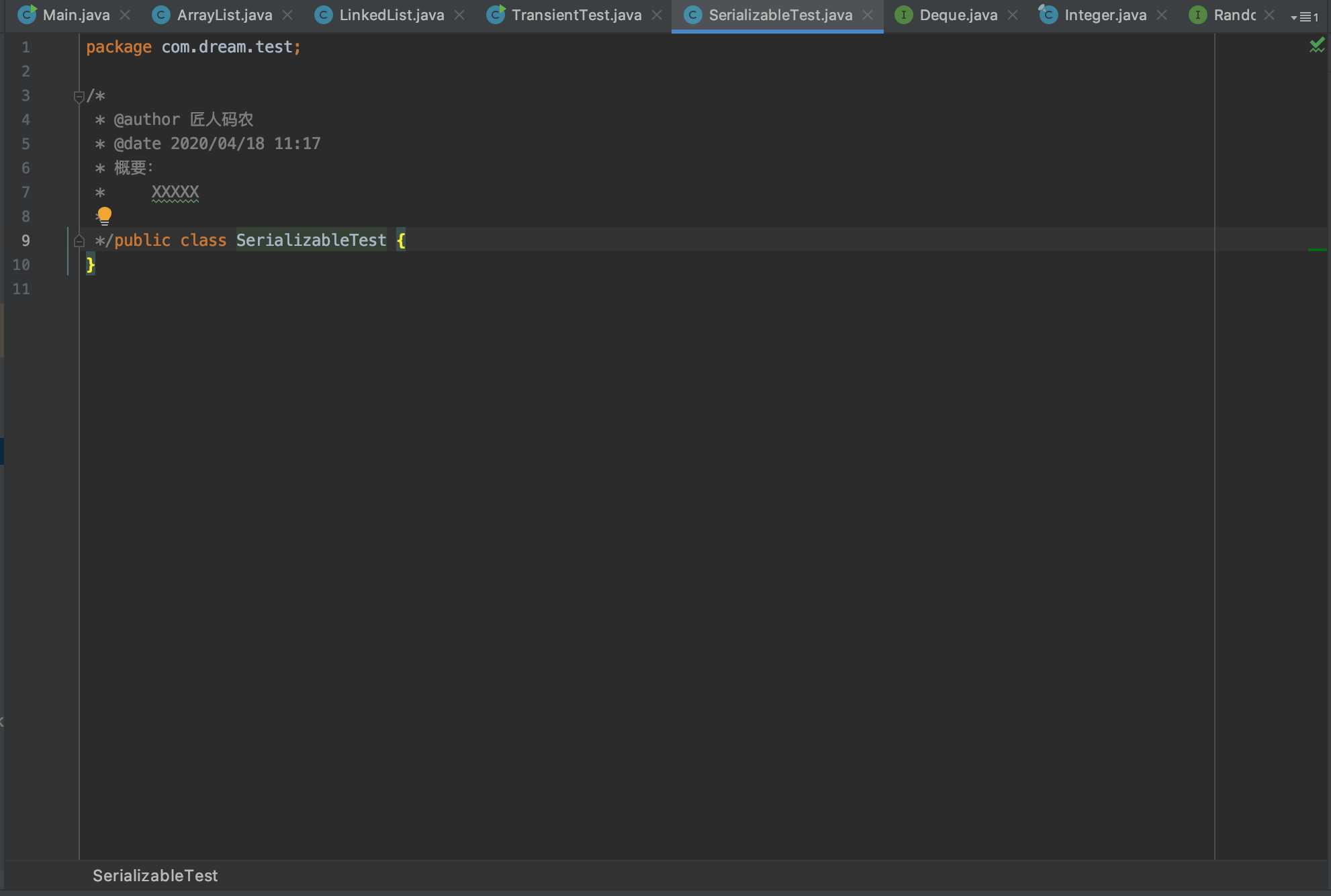Click the green inspection checkmark indicator

pos(1317,46)
